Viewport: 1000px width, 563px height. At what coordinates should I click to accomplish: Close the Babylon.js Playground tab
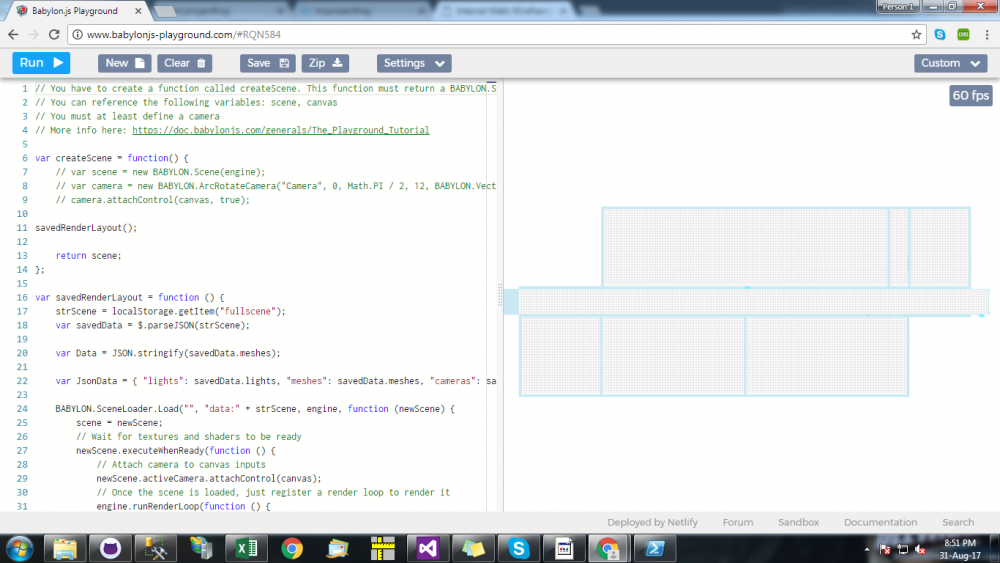coord(138,11)
